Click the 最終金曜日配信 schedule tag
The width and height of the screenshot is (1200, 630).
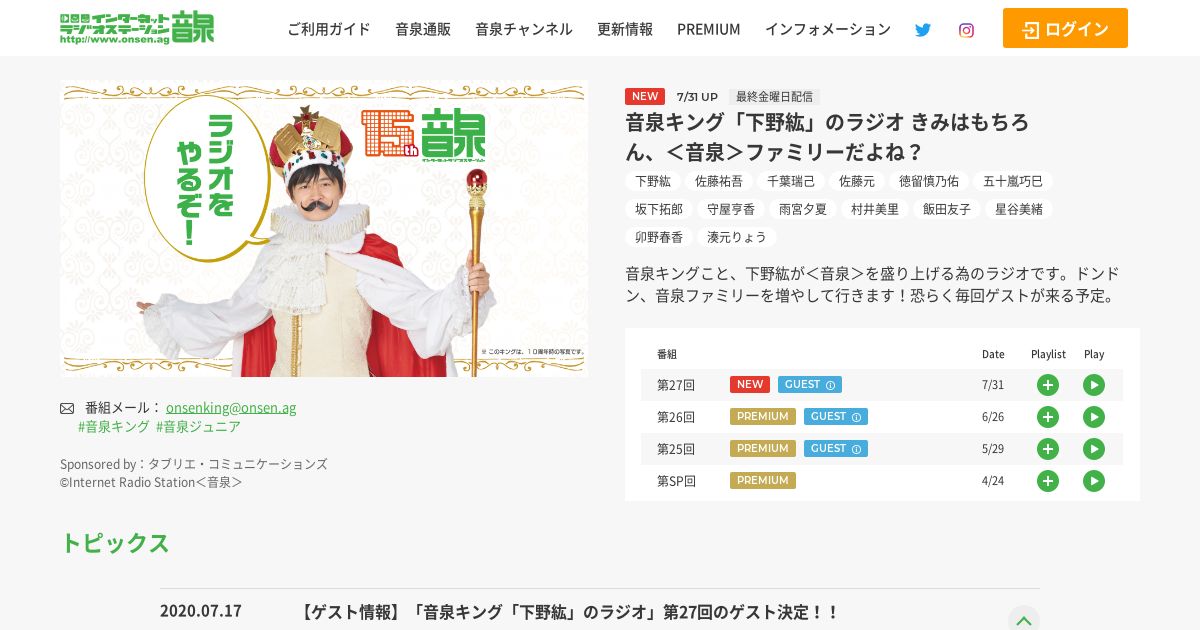click(774, 97)
